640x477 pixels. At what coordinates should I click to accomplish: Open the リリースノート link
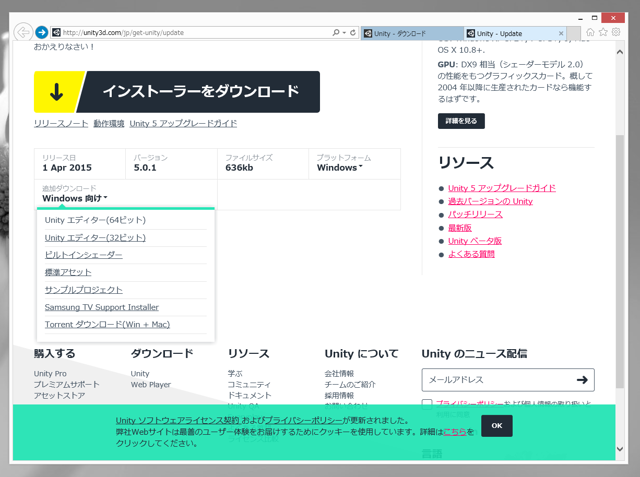tap(61, 124)
